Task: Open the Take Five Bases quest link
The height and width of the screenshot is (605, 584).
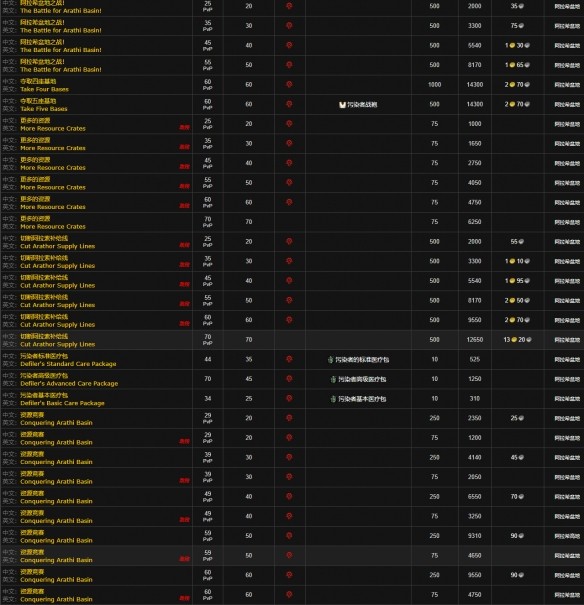Action: pyautogui.click(x=44, y=109)
